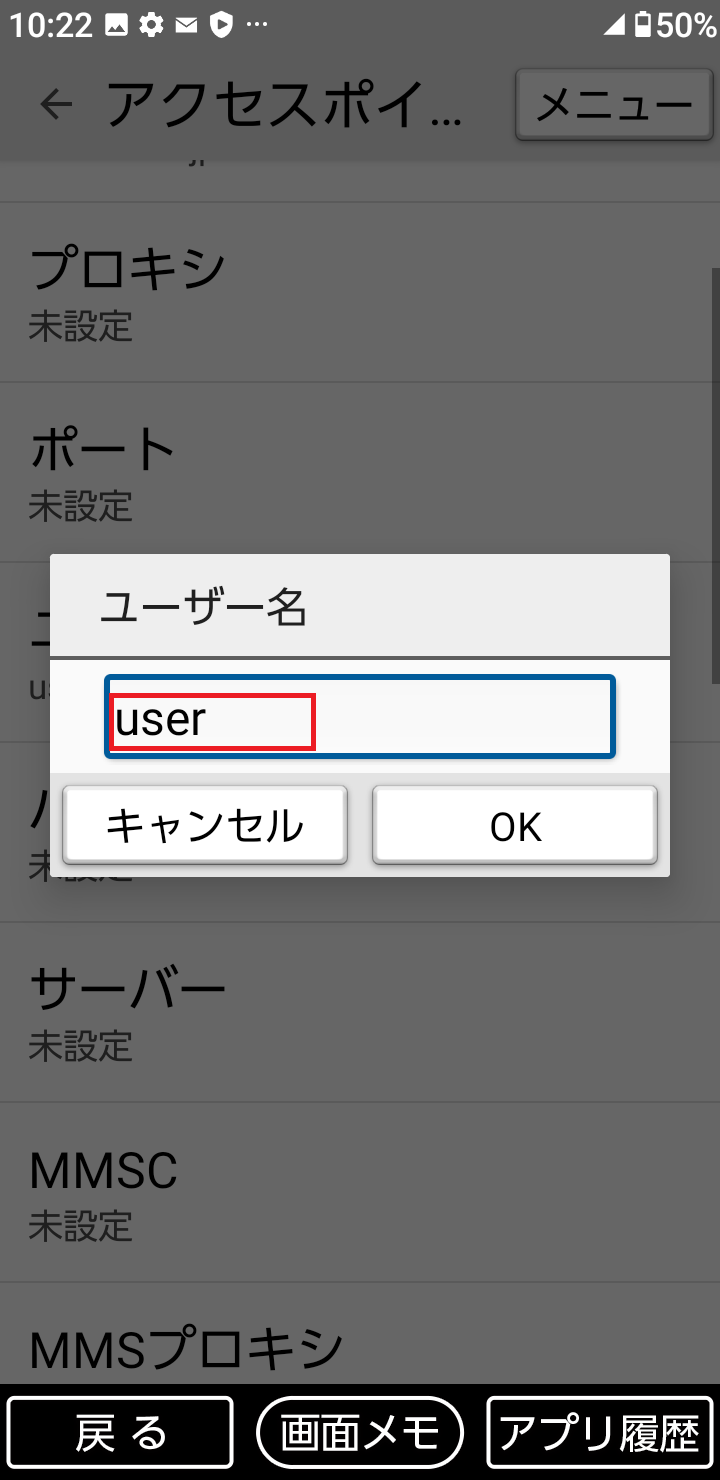Open アプリ履歴 from the bottom bar

point(598,1431)
